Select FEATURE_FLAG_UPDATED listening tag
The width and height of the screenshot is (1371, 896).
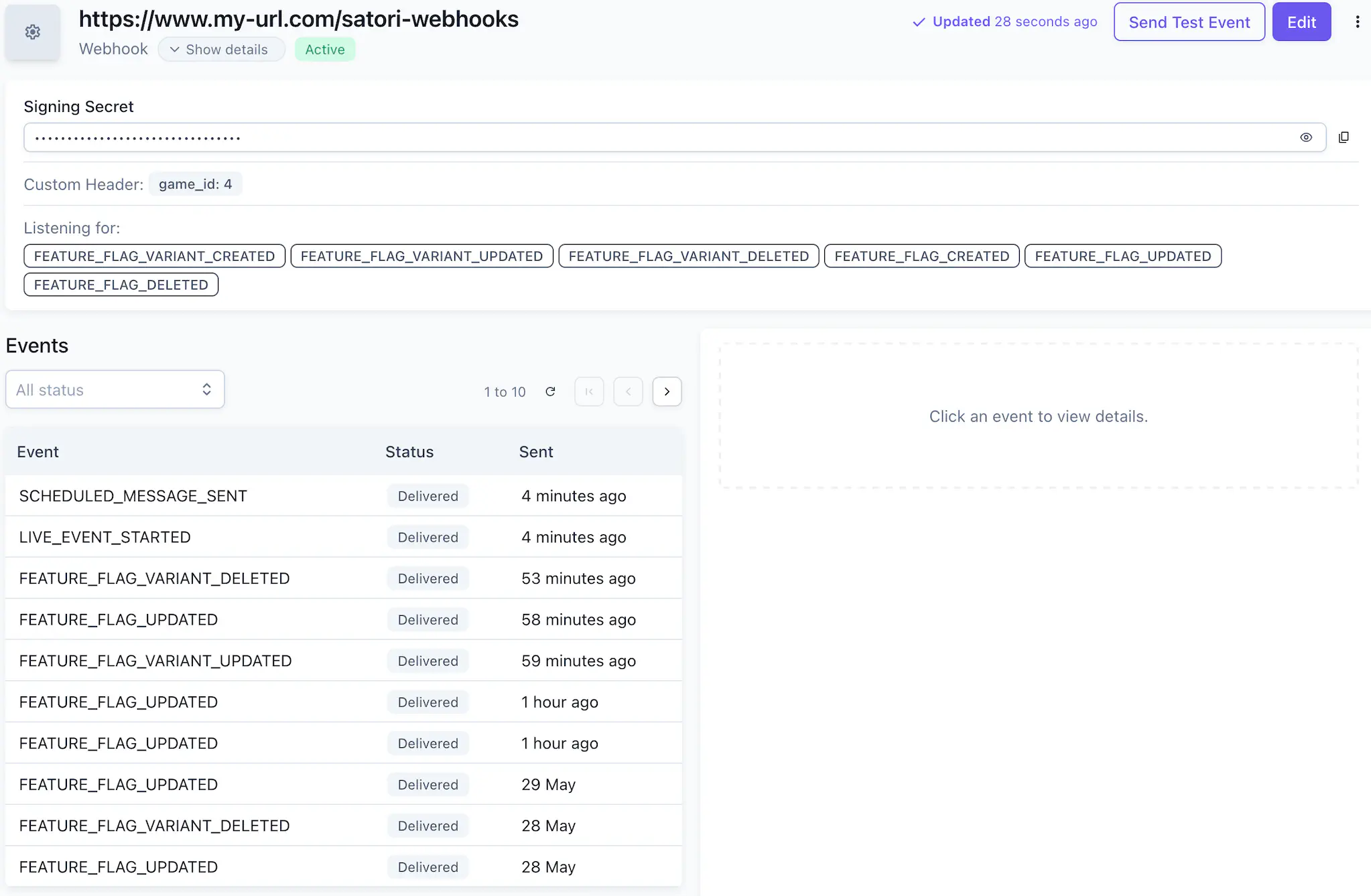[1123, 256]
